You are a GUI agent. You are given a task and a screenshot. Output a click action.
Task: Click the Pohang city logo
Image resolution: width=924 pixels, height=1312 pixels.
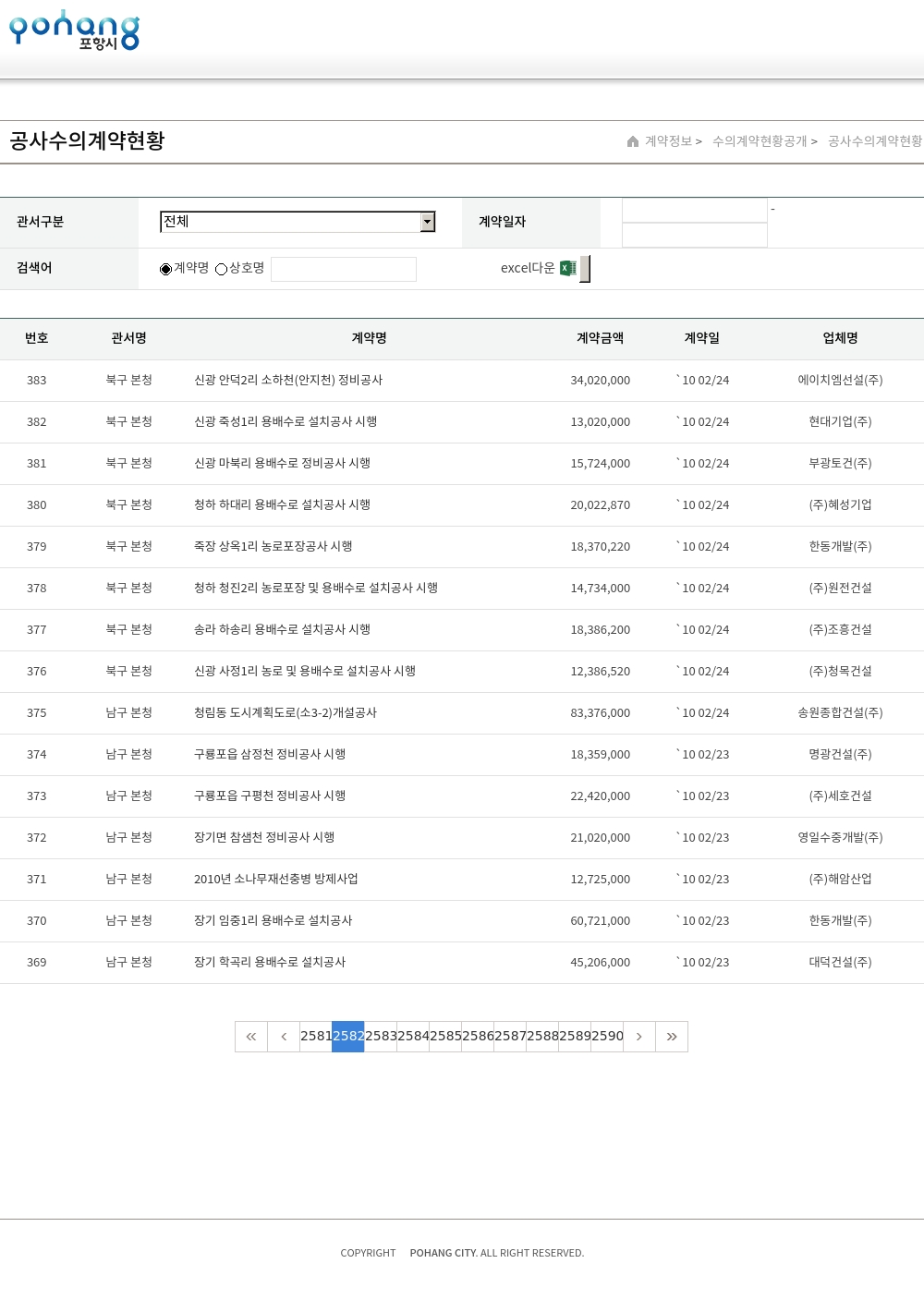[74, 30]
